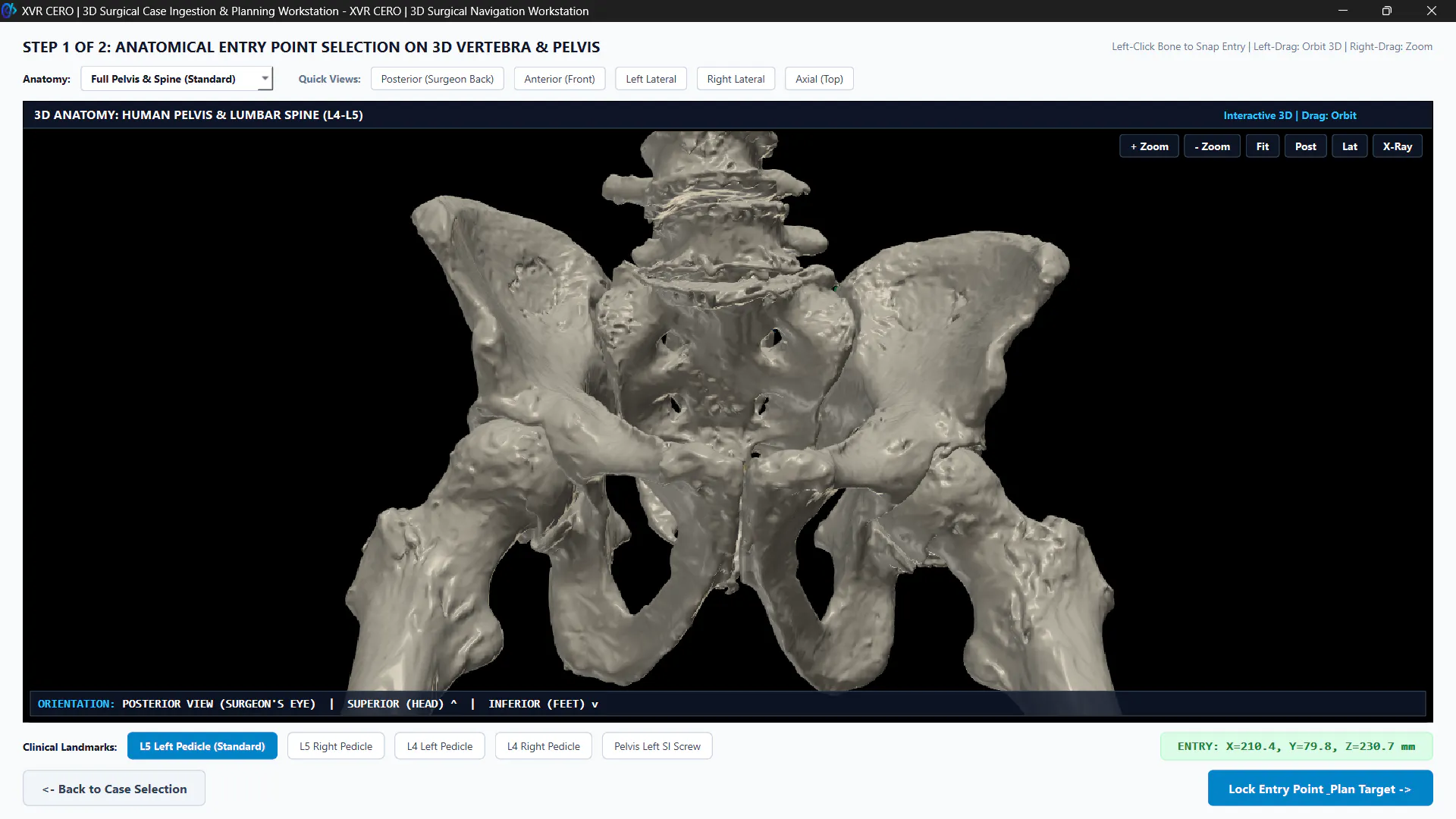
Task: Click the Post view button
Action: [1306, 146]
